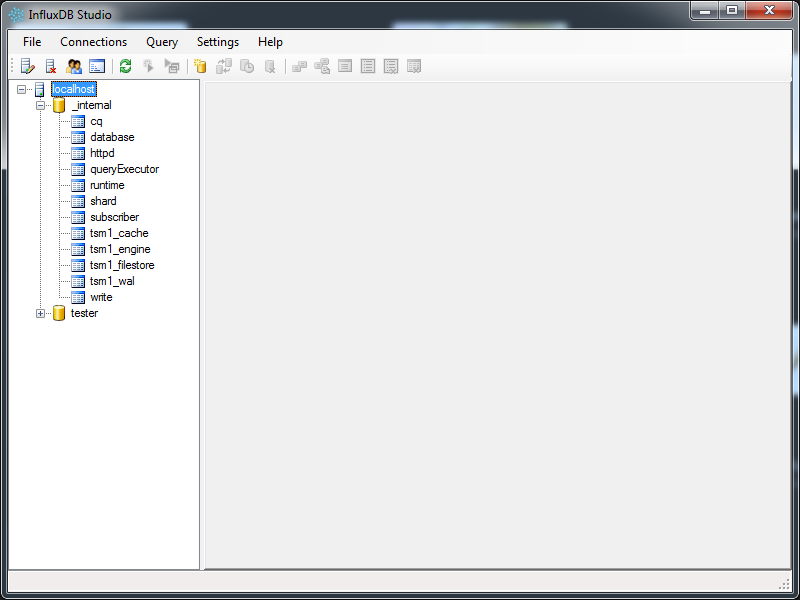Click the gray lined window toolbar icon
Image resolution: width=800 pixels, height=600 pixels.
pos(345,66)
